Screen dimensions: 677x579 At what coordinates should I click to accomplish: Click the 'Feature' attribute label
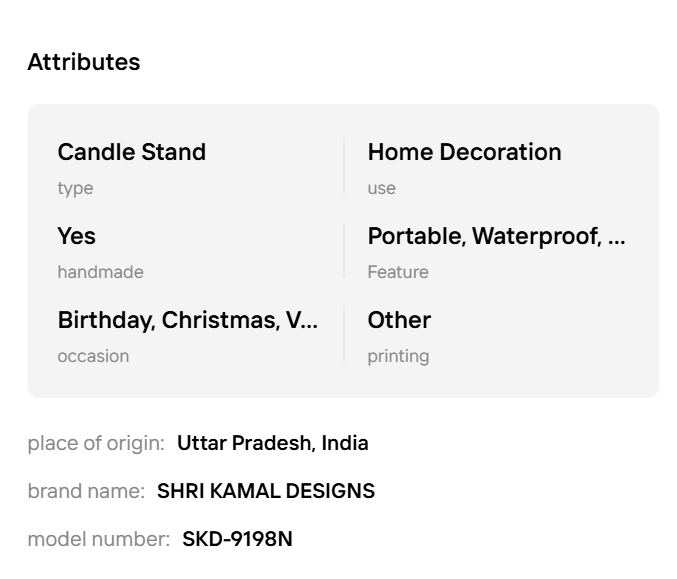[x=397, y=272]
